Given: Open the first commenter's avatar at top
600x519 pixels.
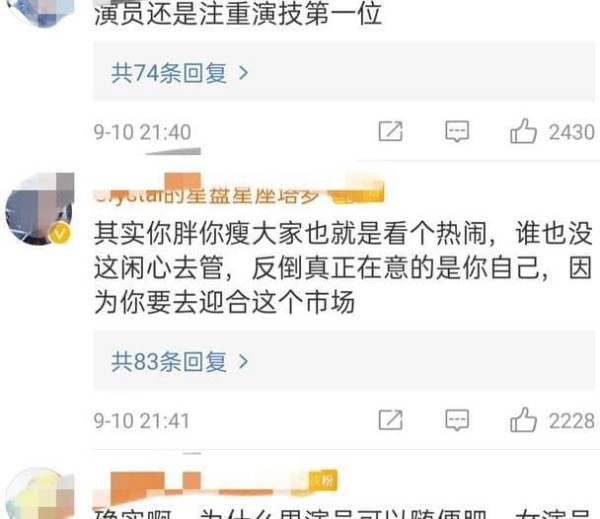Looking at the screenshot, I should point(41,13).
